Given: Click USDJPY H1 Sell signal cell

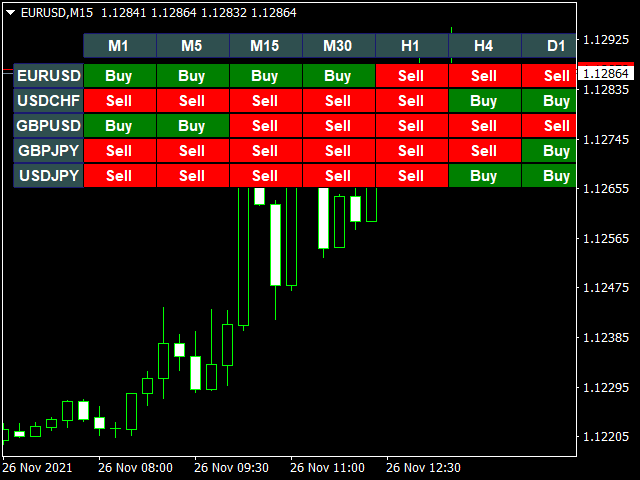Looking at the screenshot, I should 412,176.
